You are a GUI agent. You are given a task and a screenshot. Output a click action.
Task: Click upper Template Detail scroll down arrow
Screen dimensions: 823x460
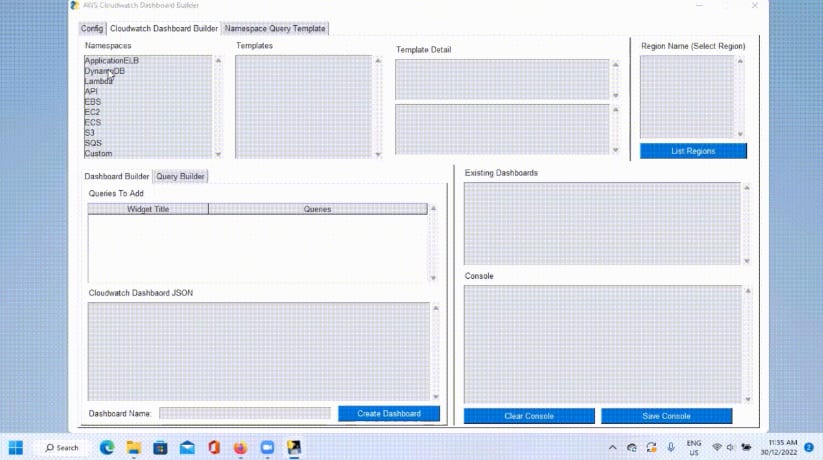[x=616, y=96]
